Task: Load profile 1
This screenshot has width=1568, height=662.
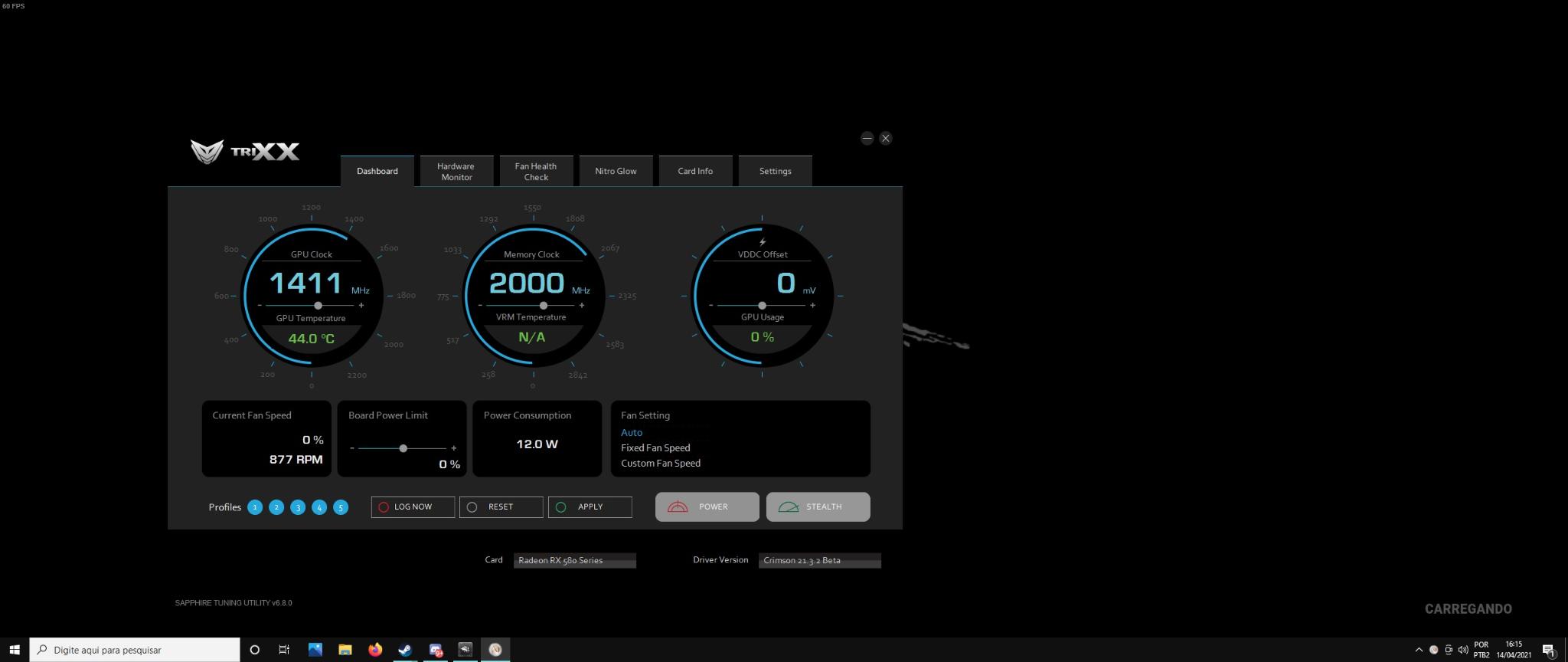Action: 255,507
